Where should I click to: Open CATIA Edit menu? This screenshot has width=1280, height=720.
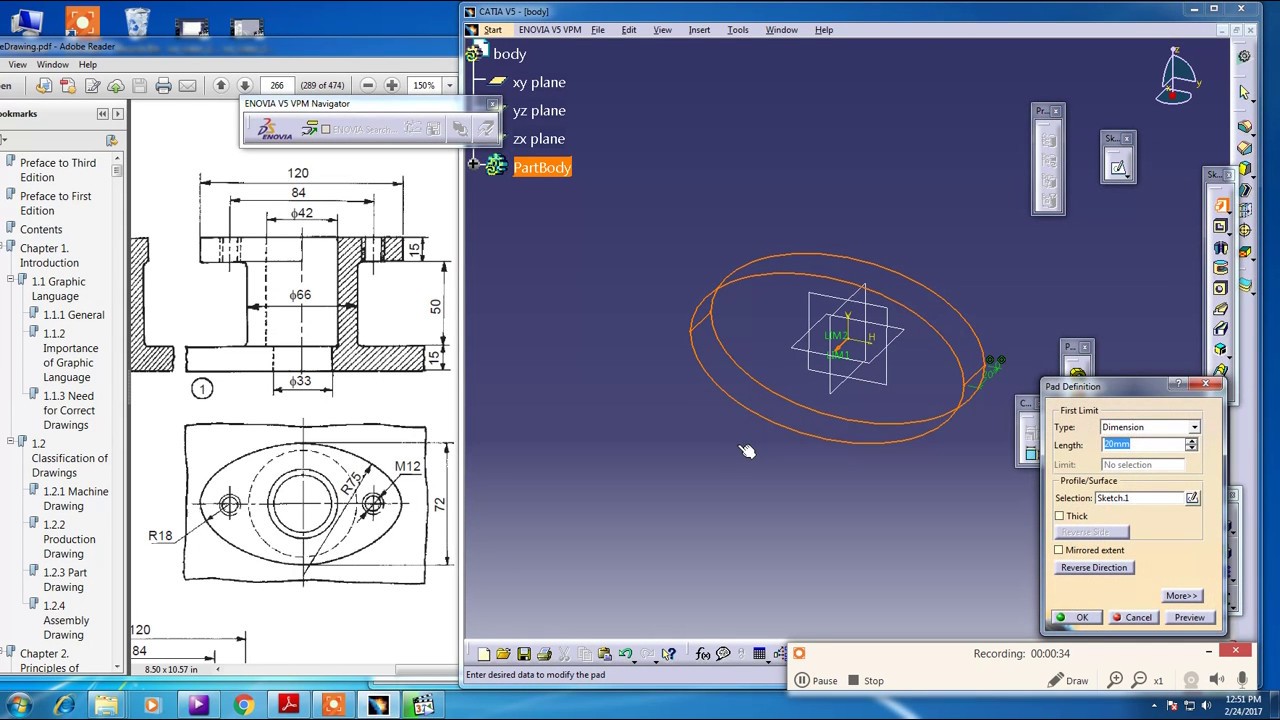click(629, 30)
